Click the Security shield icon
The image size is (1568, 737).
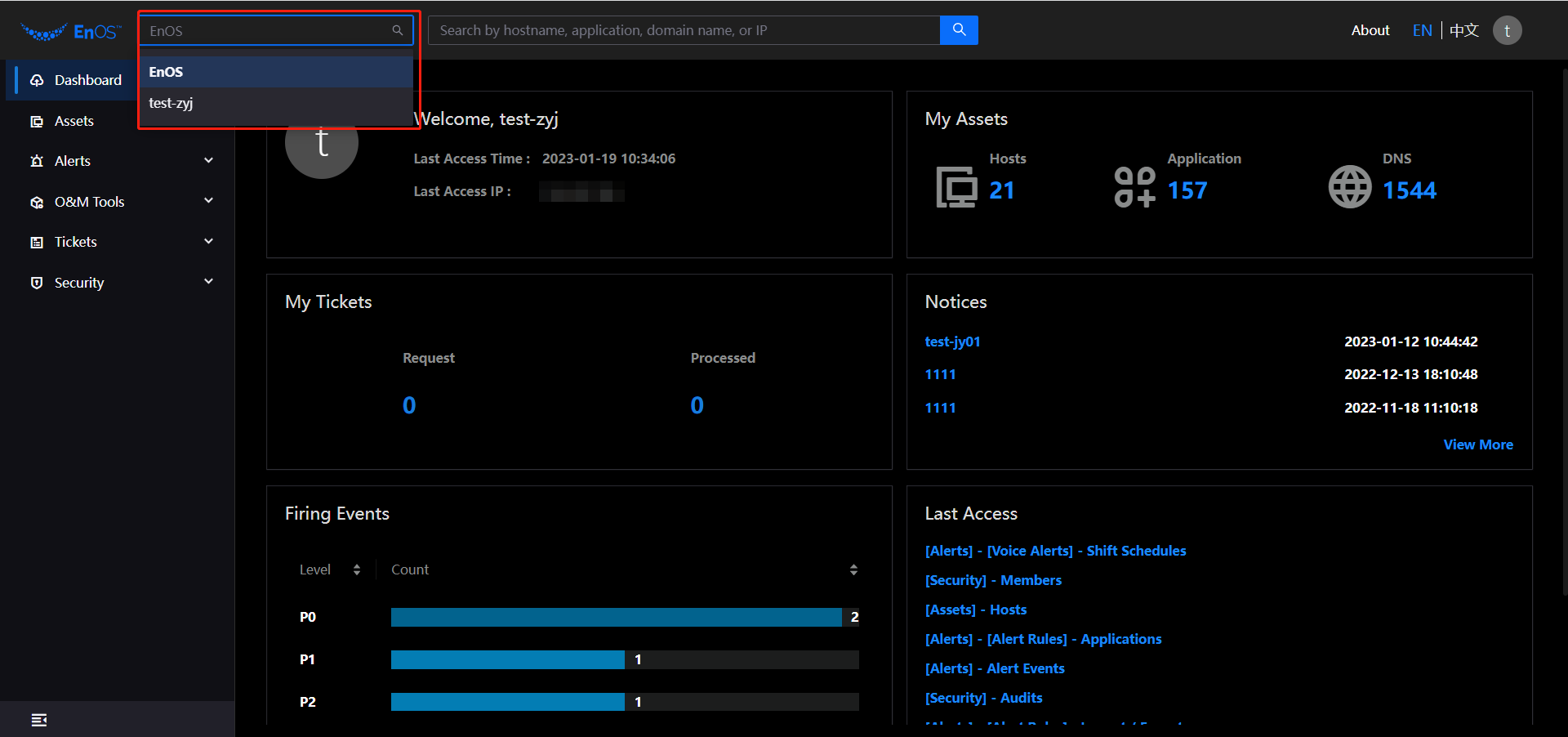[x=37, y=283]
